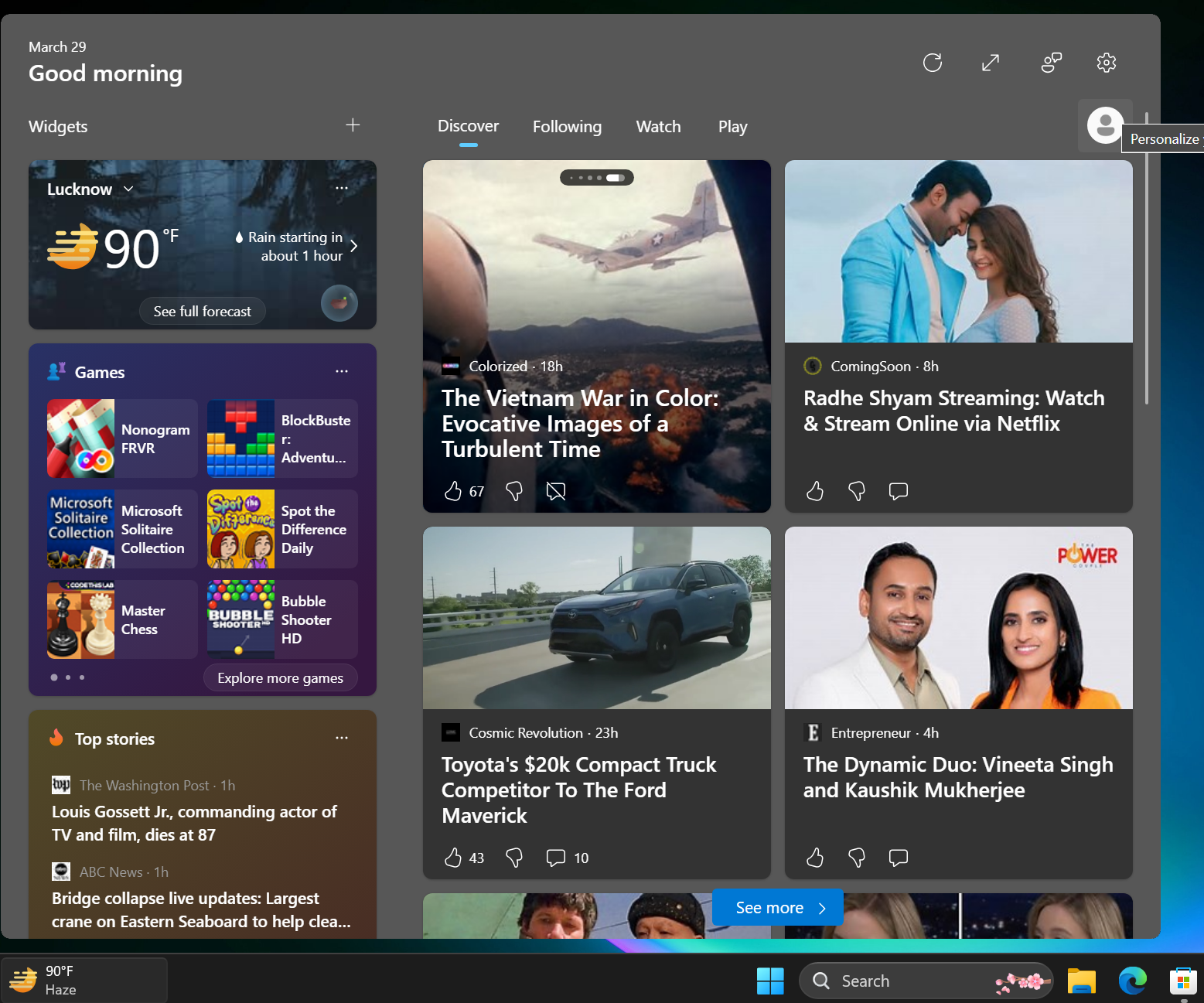Expand the widgets board to full screen

tap(991, 63)
